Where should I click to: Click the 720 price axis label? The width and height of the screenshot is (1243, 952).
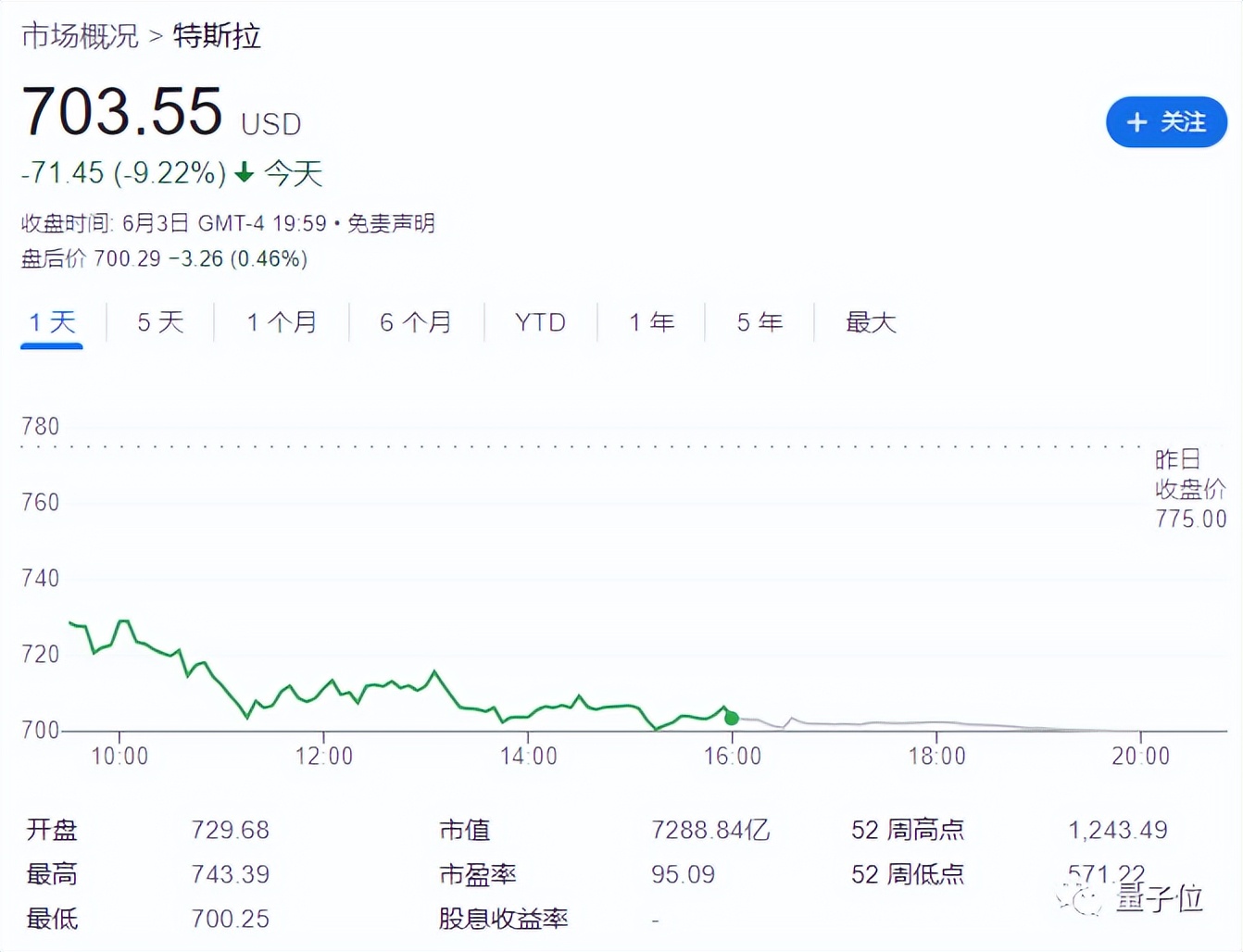[x=40, y=654]
